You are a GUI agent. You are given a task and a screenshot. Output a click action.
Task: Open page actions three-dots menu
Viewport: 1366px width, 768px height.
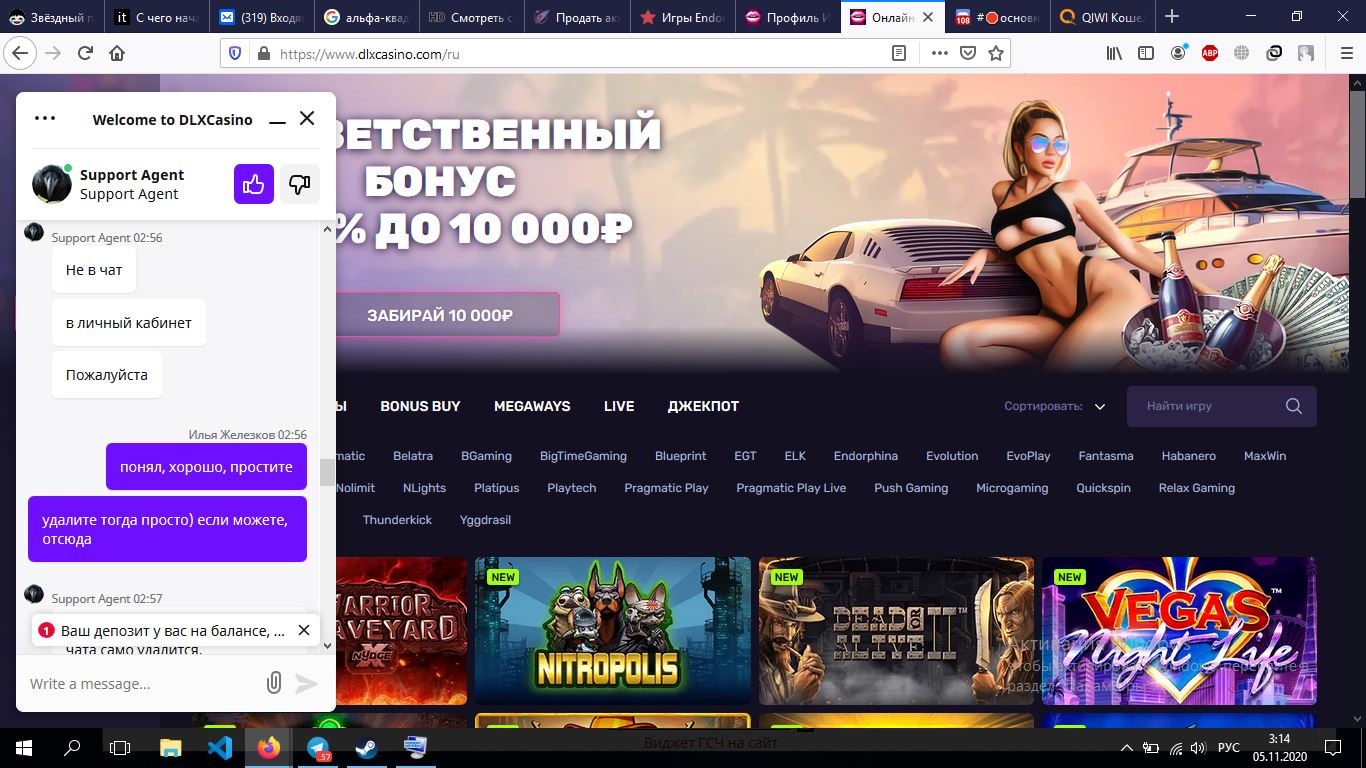[939, 54]
